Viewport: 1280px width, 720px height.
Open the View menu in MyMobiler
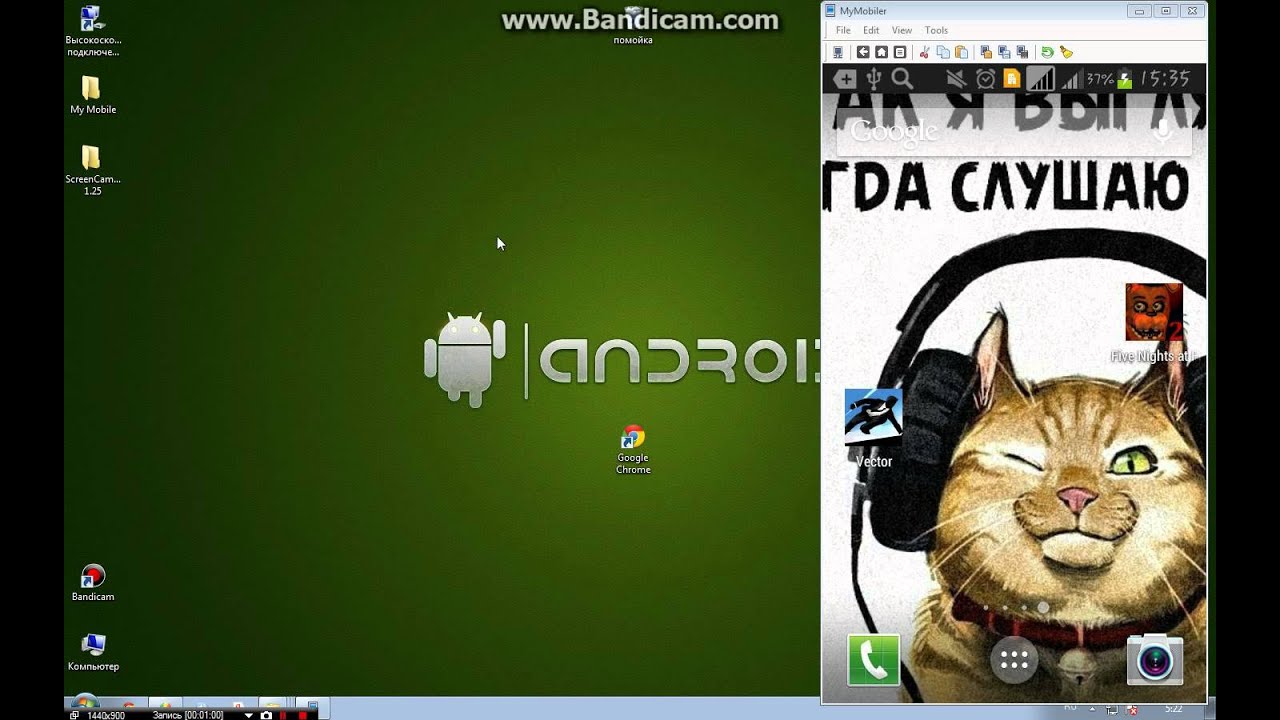(x=902, y=30)
